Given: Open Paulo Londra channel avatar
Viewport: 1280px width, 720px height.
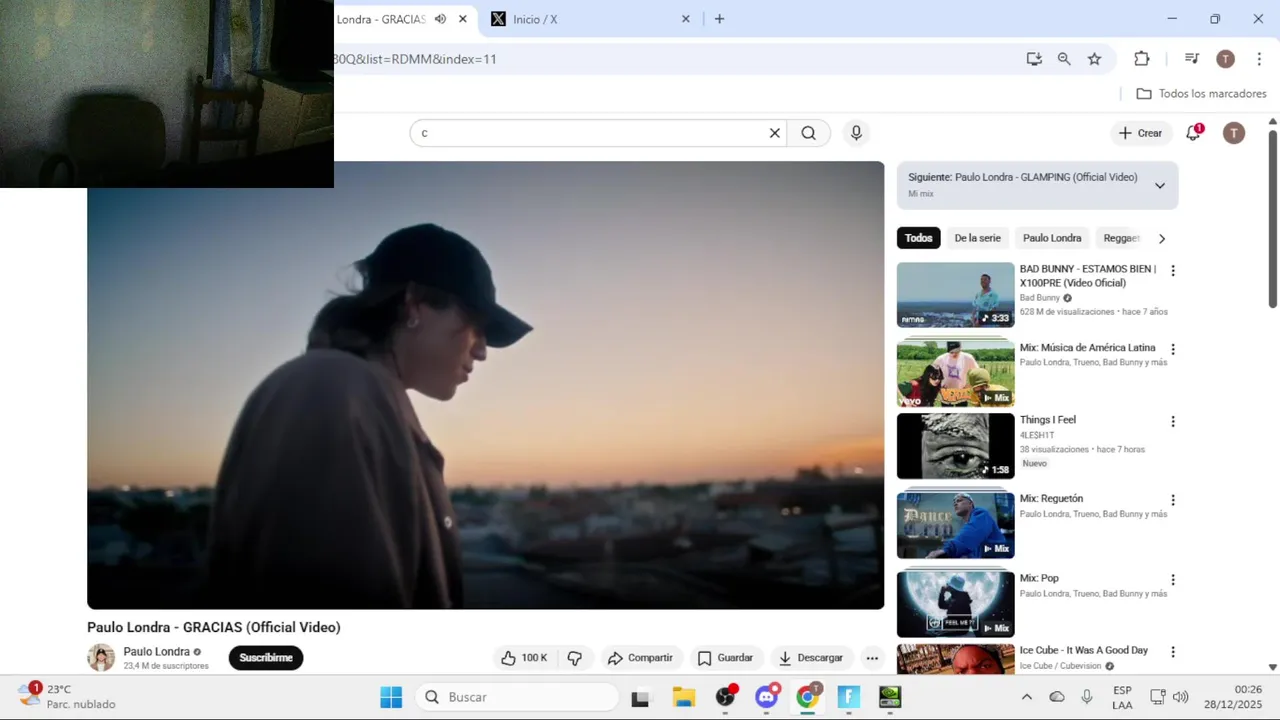Looking at the screenshot, I should tap(101, 657).
